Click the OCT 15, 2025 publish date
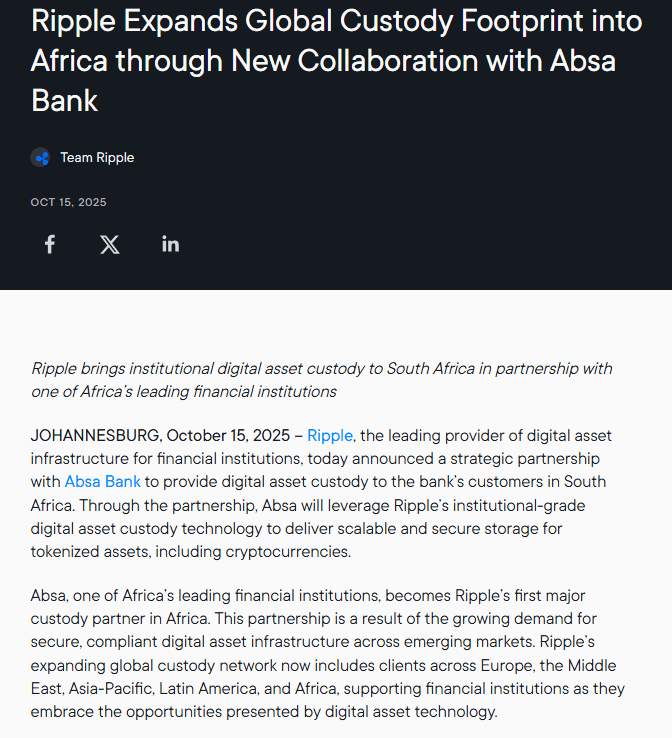Screen dimensions: 672x738 (x=68, y=202)
